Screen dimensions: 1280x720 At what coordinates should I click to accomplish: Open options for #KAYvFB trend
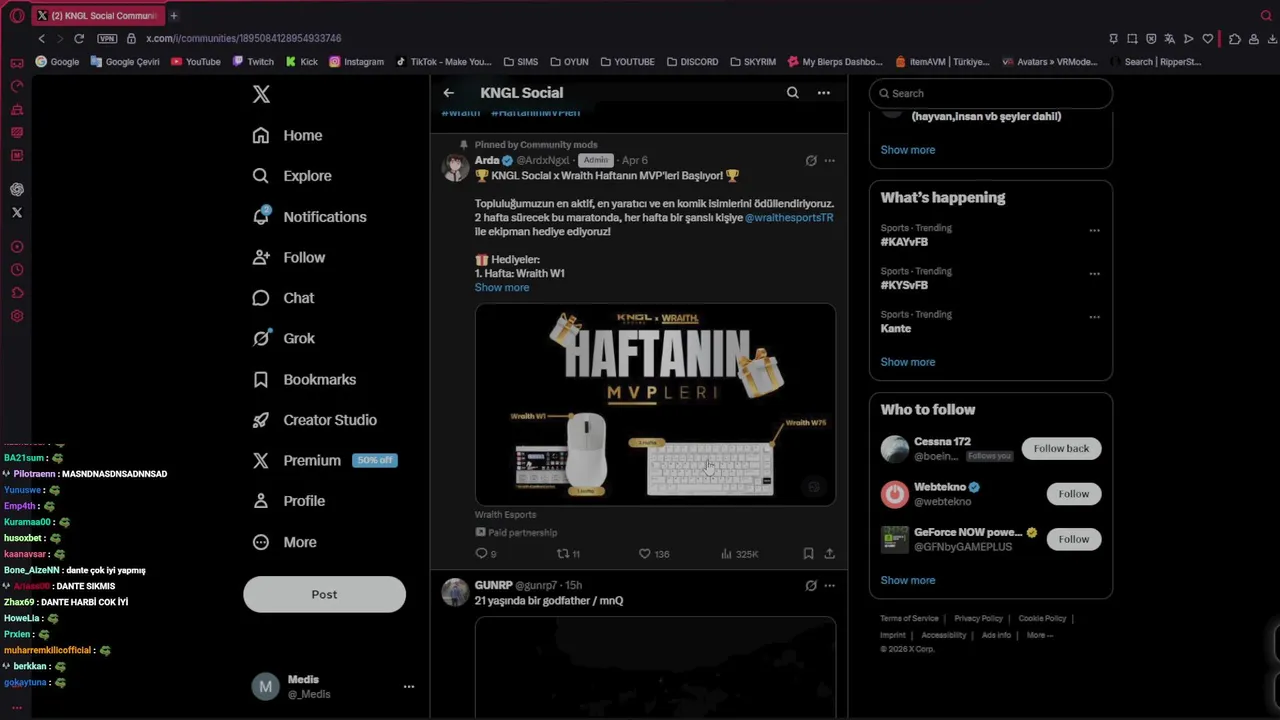(1094, 230)
